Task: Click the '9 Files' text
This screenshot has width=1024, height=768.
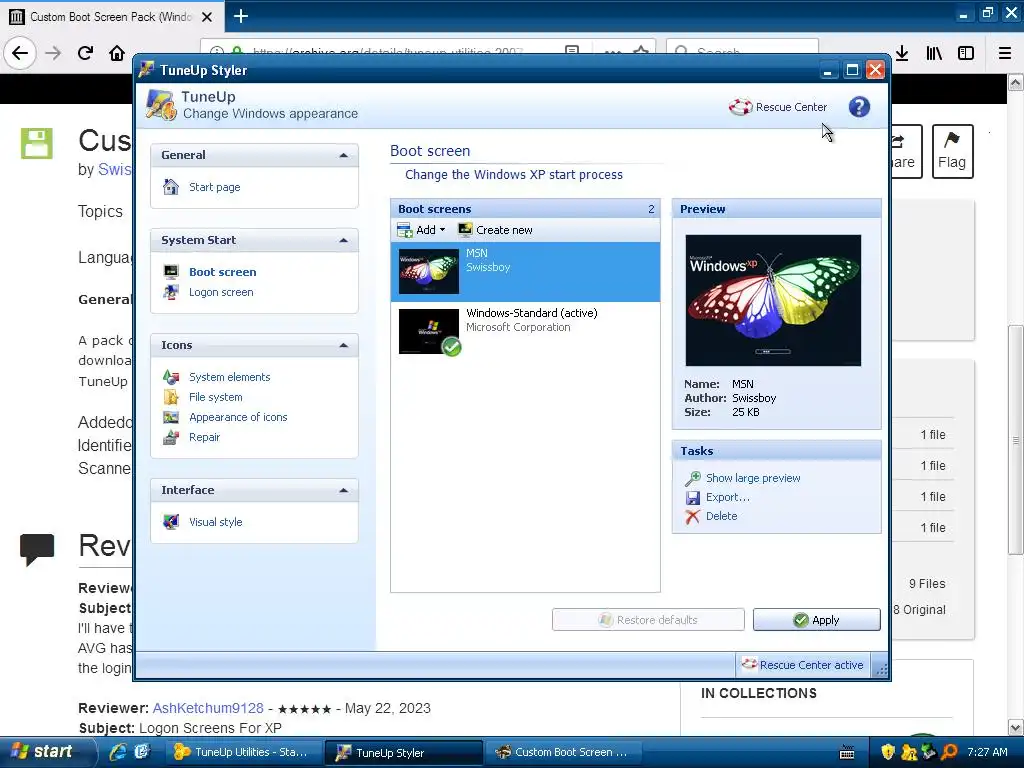Action: [927, 584]
